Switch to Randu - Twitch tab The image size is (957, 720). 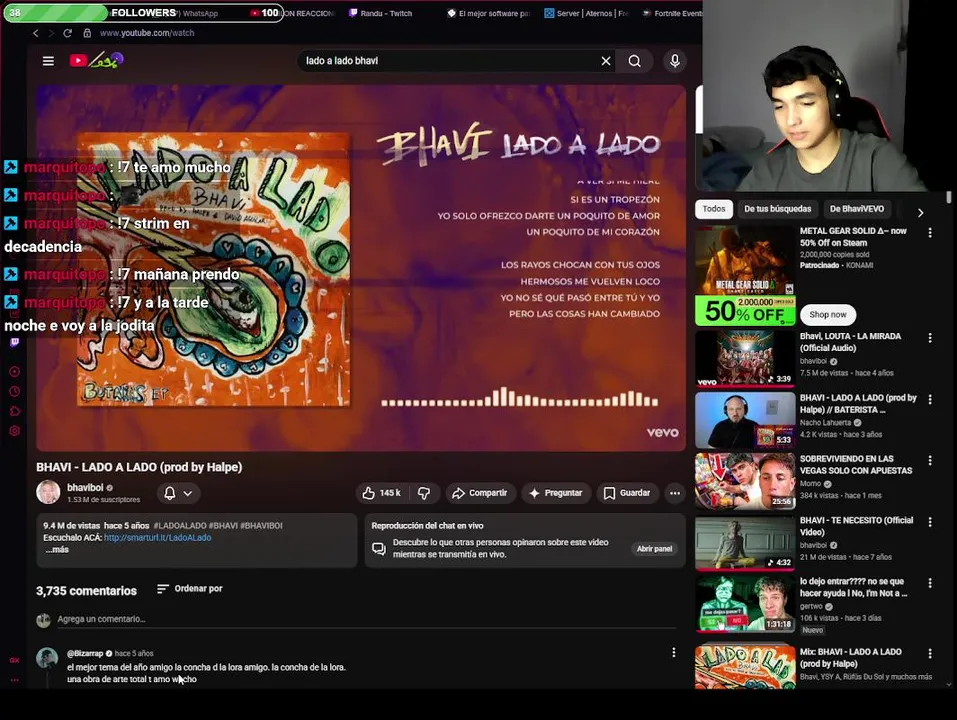(380, 13)
